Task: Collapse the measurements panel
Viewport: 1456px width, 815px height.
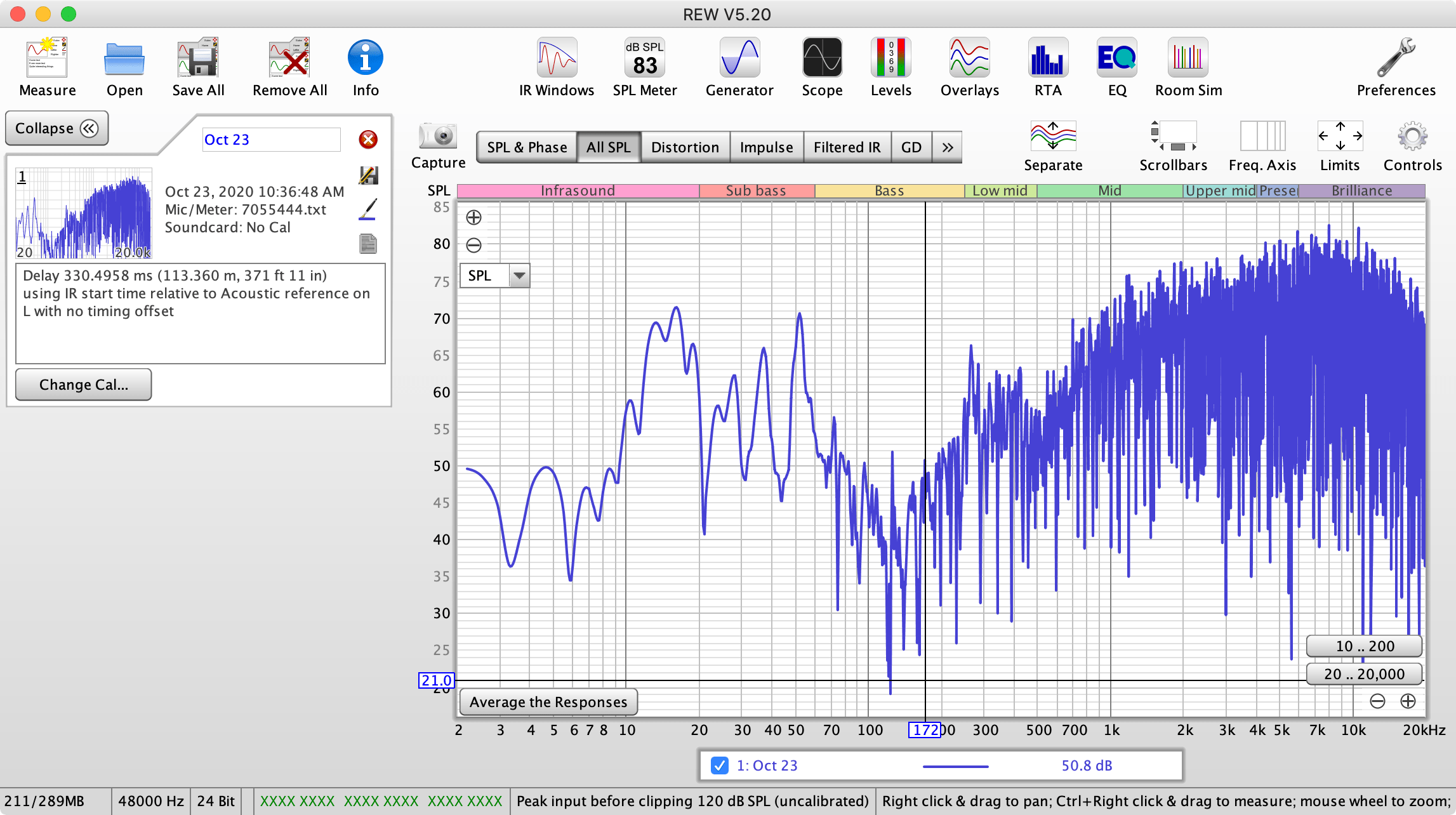Action: 56,128
